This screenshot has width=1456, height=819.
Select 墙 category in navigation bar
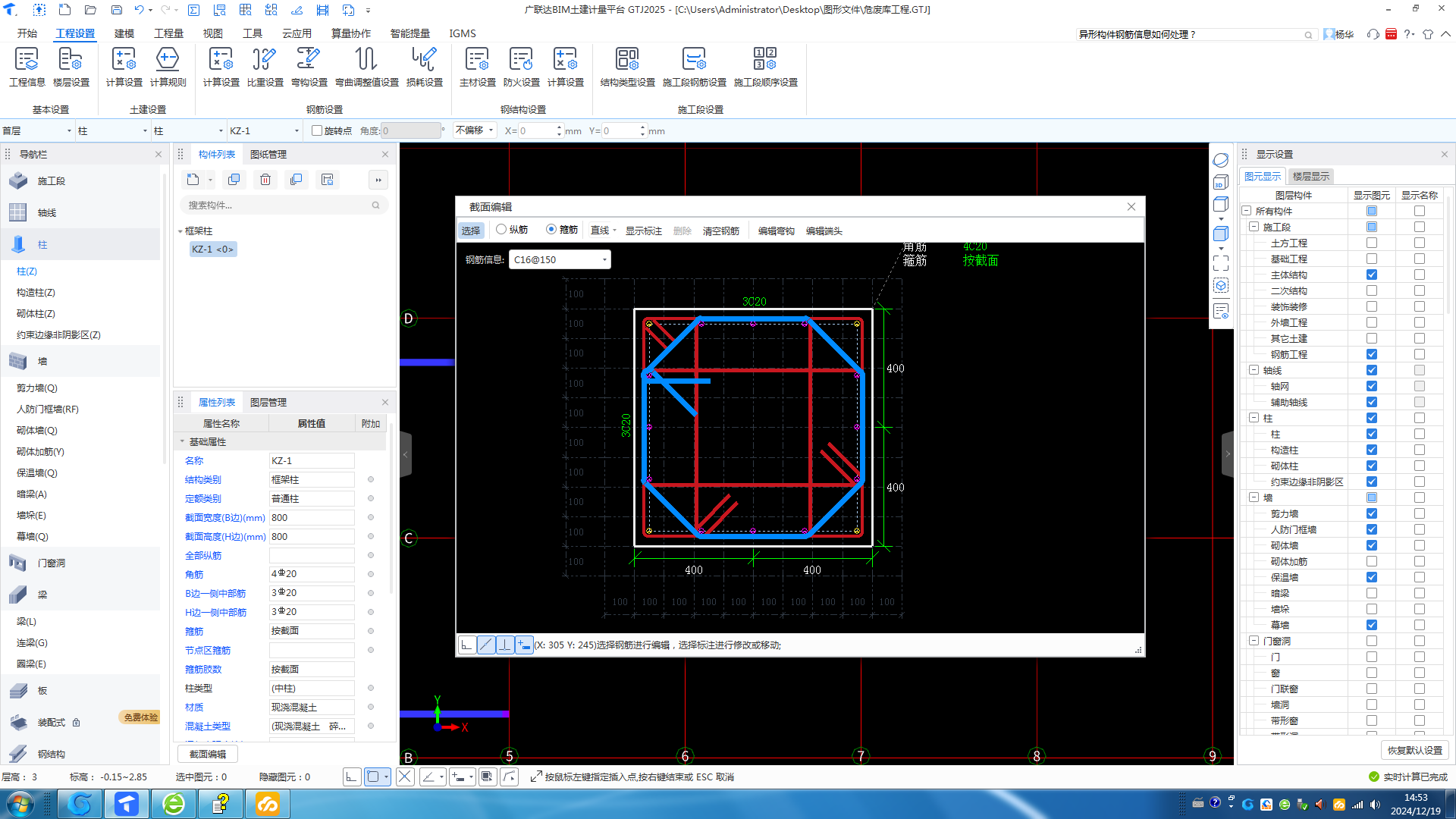pos(80,361)
